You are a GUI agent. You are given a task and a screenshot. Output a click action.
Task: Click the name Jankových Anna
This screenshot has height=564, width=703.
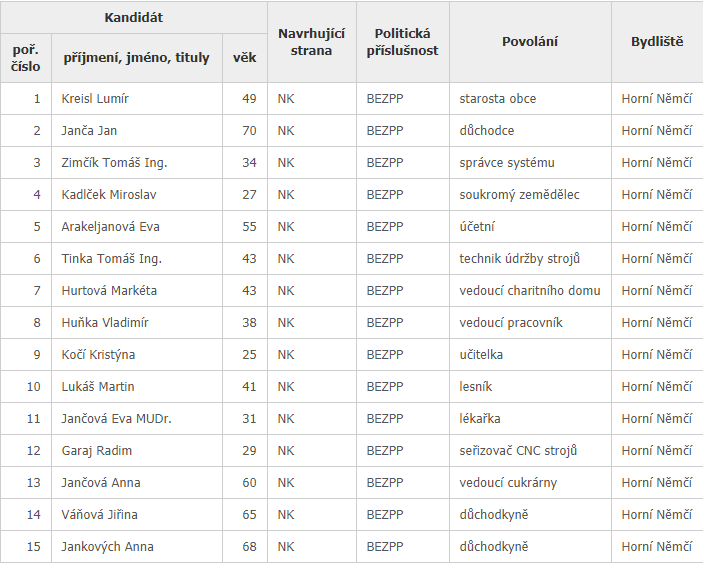pos(107,547)
